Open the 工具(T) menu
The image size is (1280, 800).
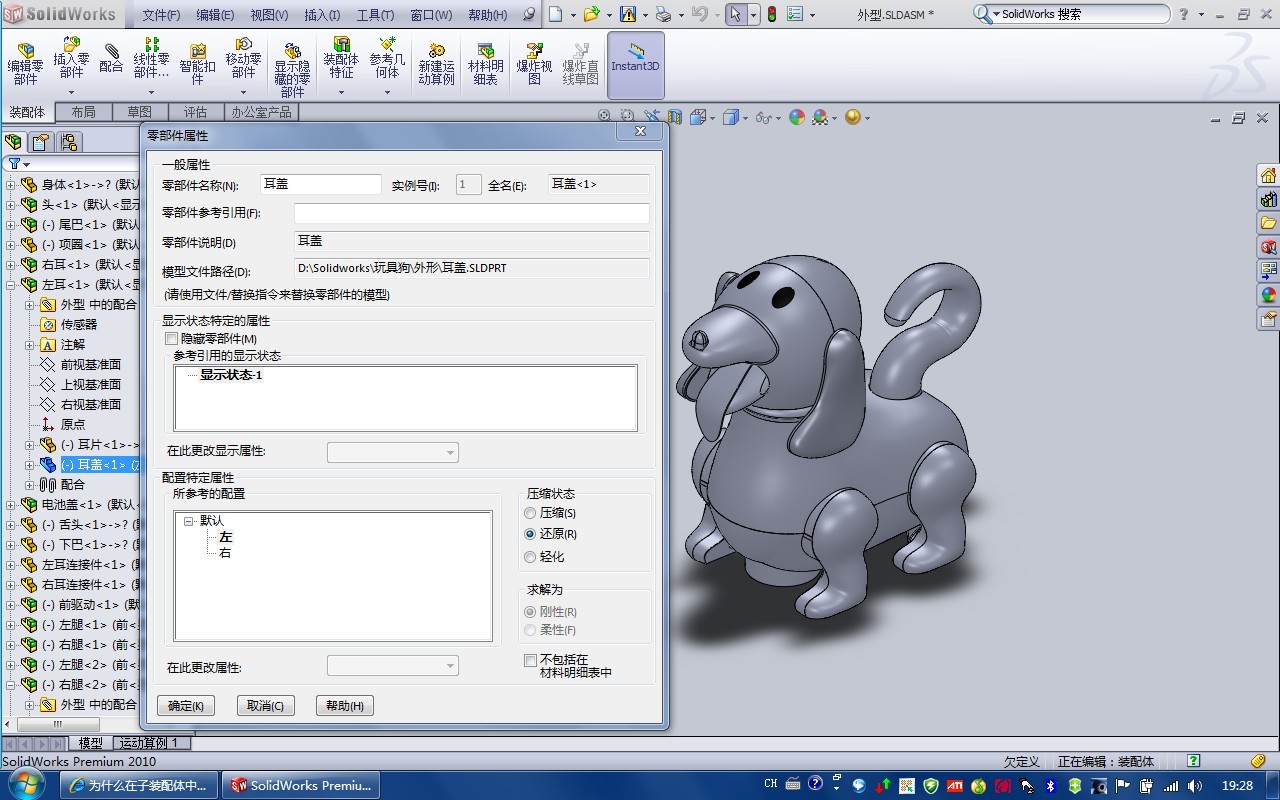click(375, 15)
